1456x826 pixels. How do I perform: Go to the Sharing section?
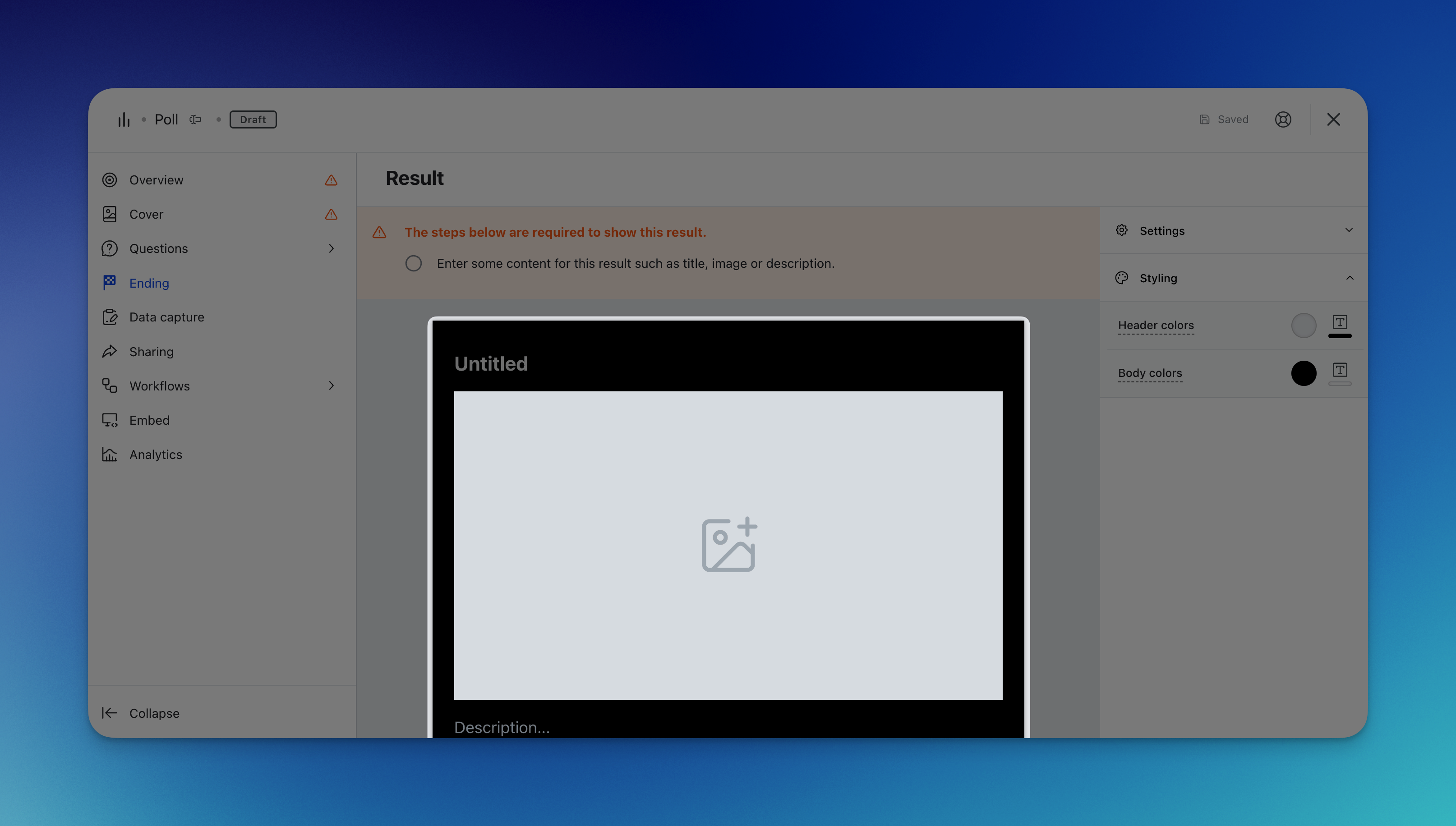pyautogui.click(x=151, y=352)
